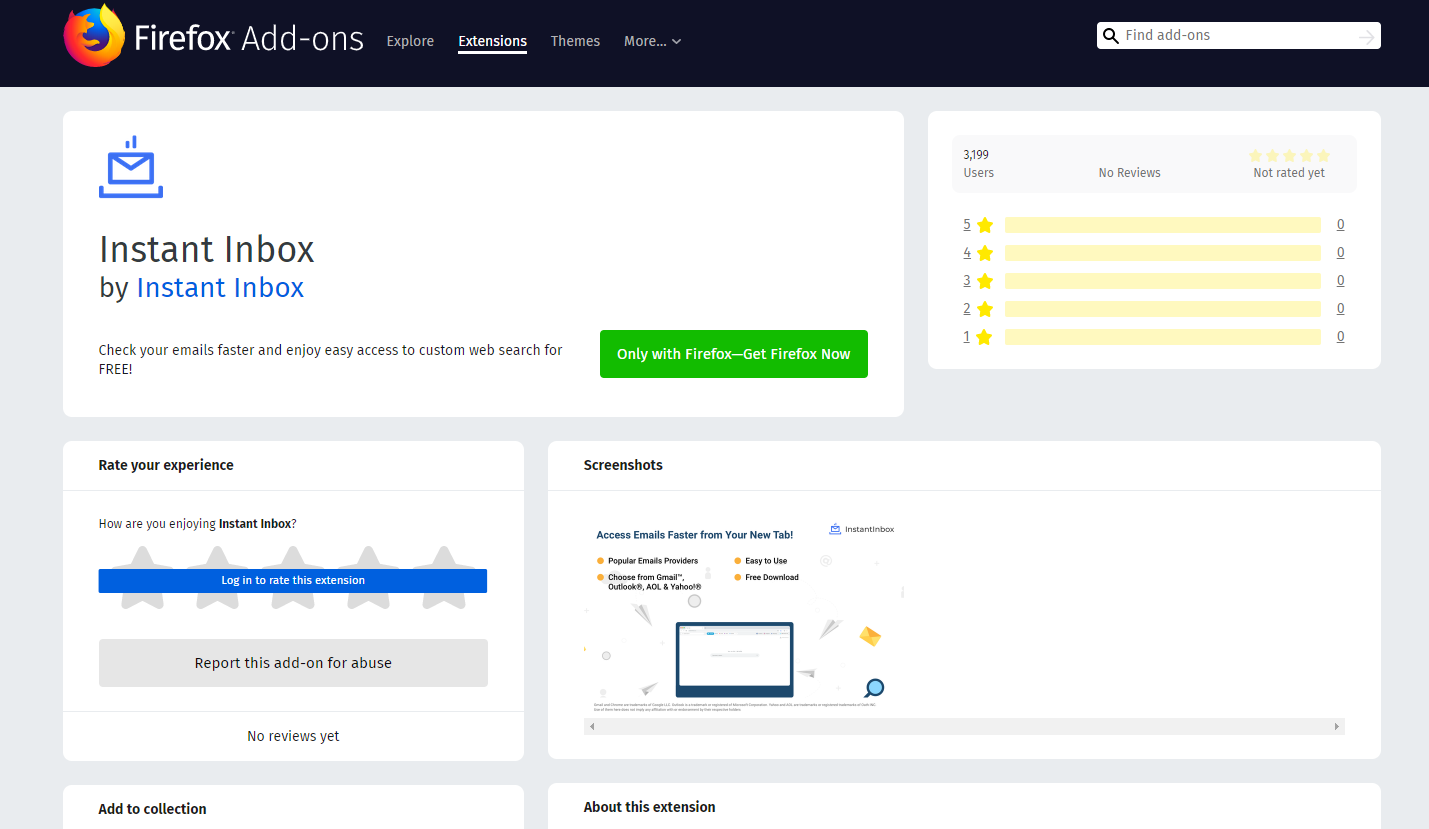Image resolution: width=1429 pixels, height=829 pixels.
Task: Click the Firefox logo icon
Action: pos(94,37)
